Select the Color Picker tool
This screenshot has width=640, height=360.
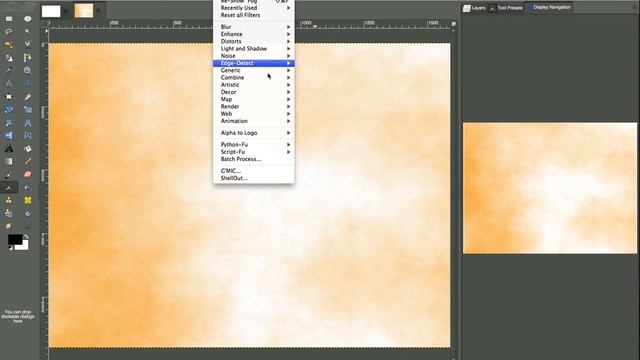pos(9,71)
